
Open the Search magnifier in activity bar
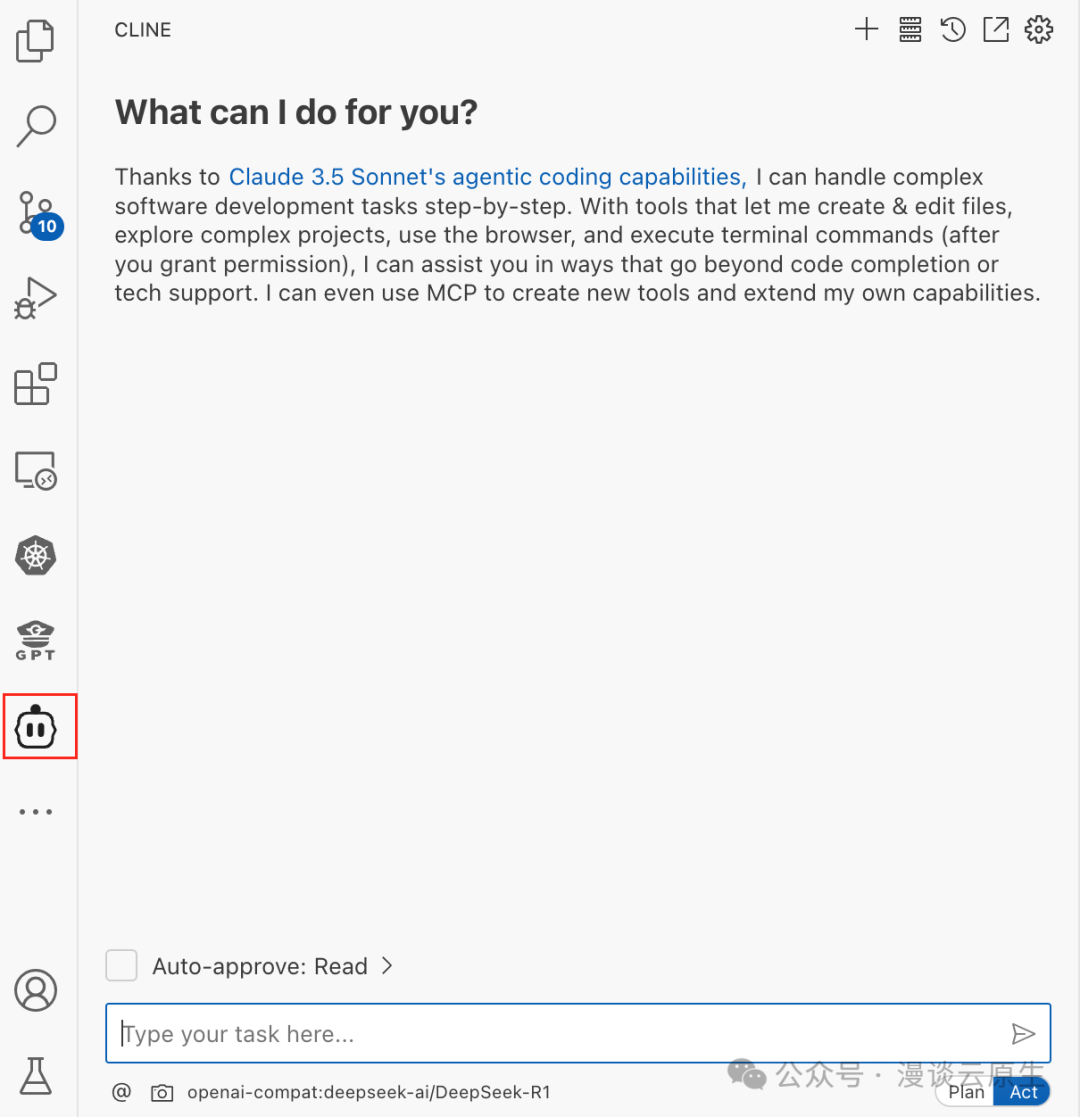point(36,126)
